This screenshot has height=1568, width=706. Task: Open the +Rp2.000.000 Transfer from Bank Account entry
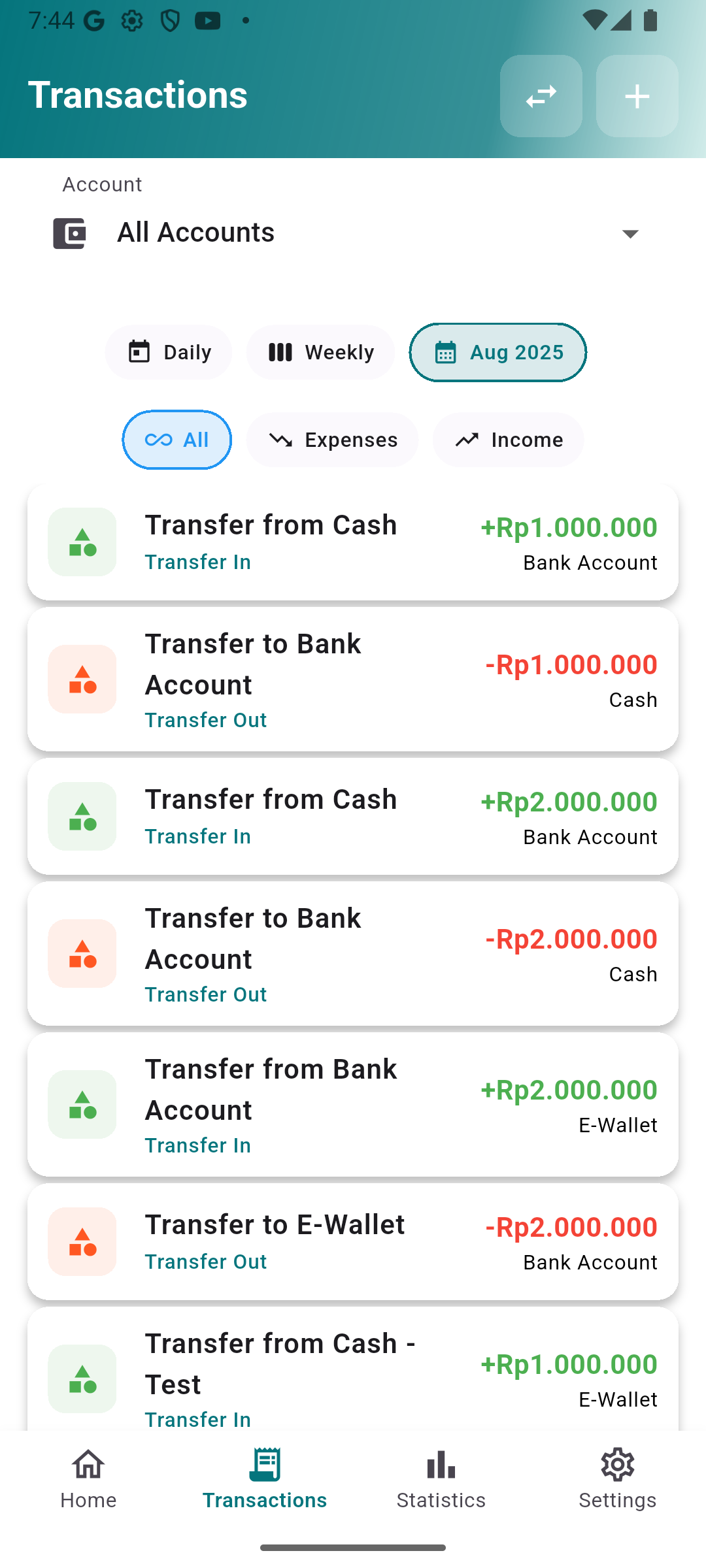353,1105
